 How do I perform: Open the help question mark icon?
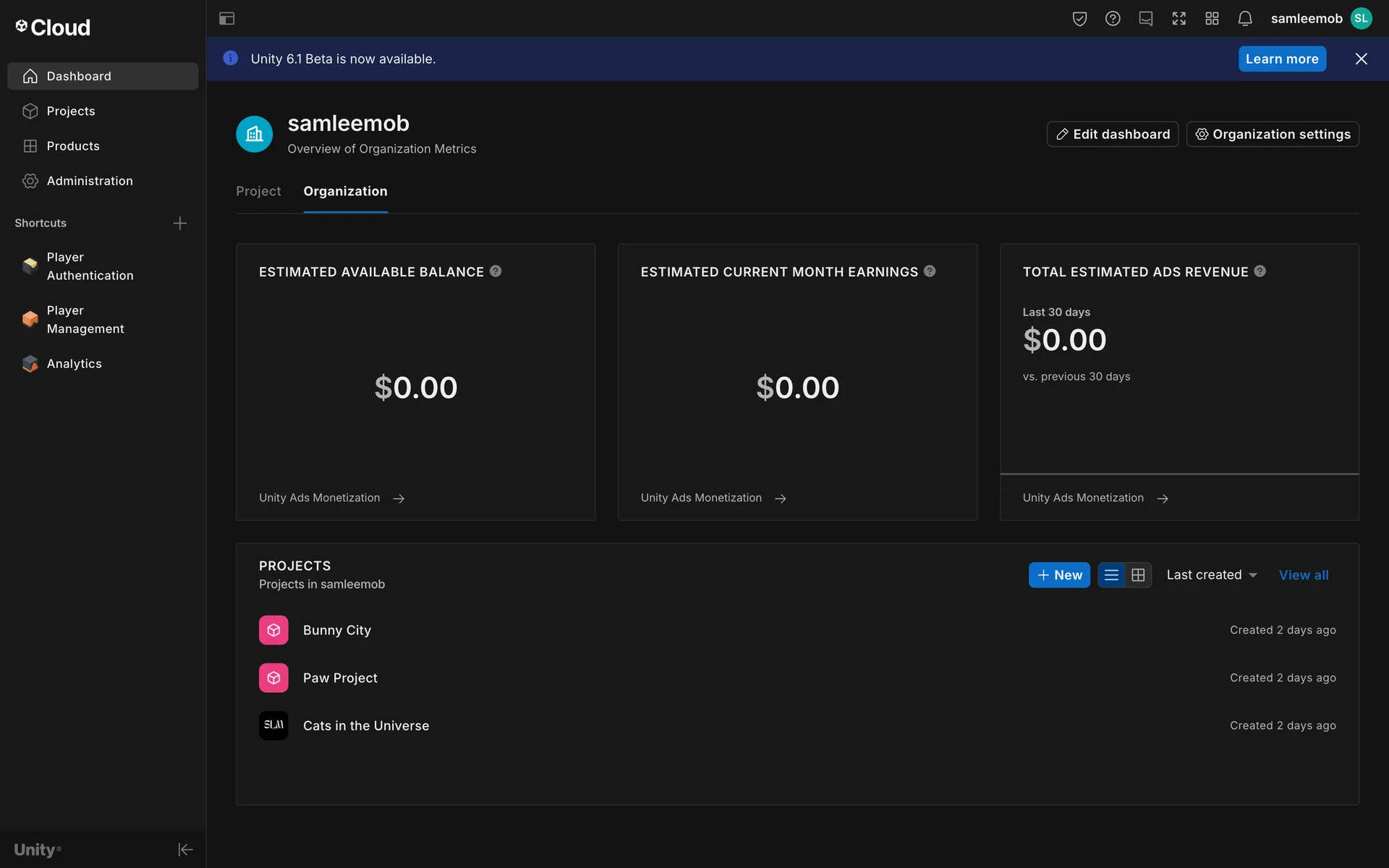pos(1113,19)
